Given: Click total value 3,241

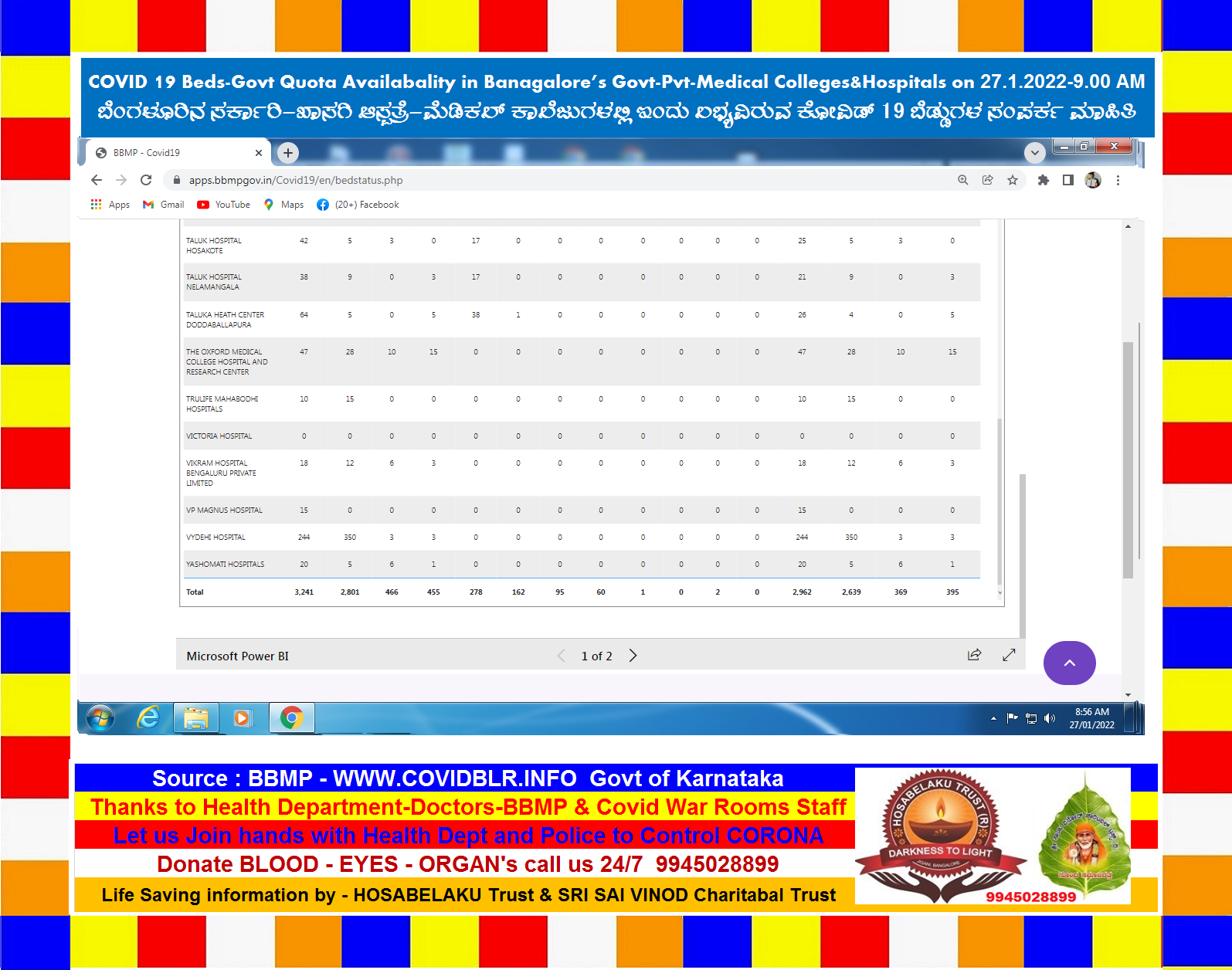Looking at the screenshot, I should (304, 592).
